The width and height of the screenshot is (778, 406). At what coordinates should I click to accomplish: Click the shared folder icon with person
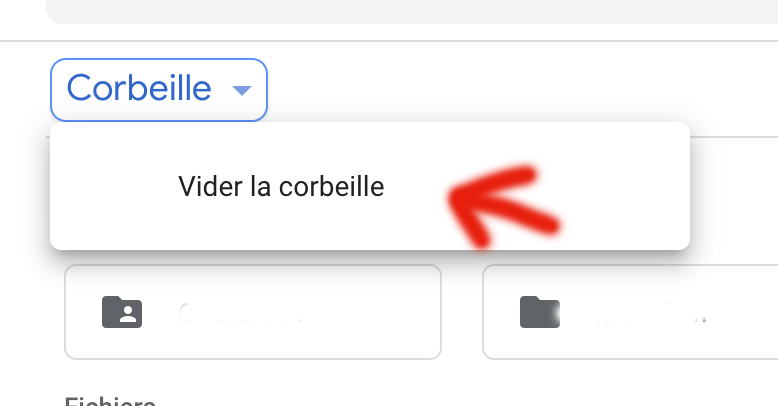pyautogui.click(x=122, y=312)
